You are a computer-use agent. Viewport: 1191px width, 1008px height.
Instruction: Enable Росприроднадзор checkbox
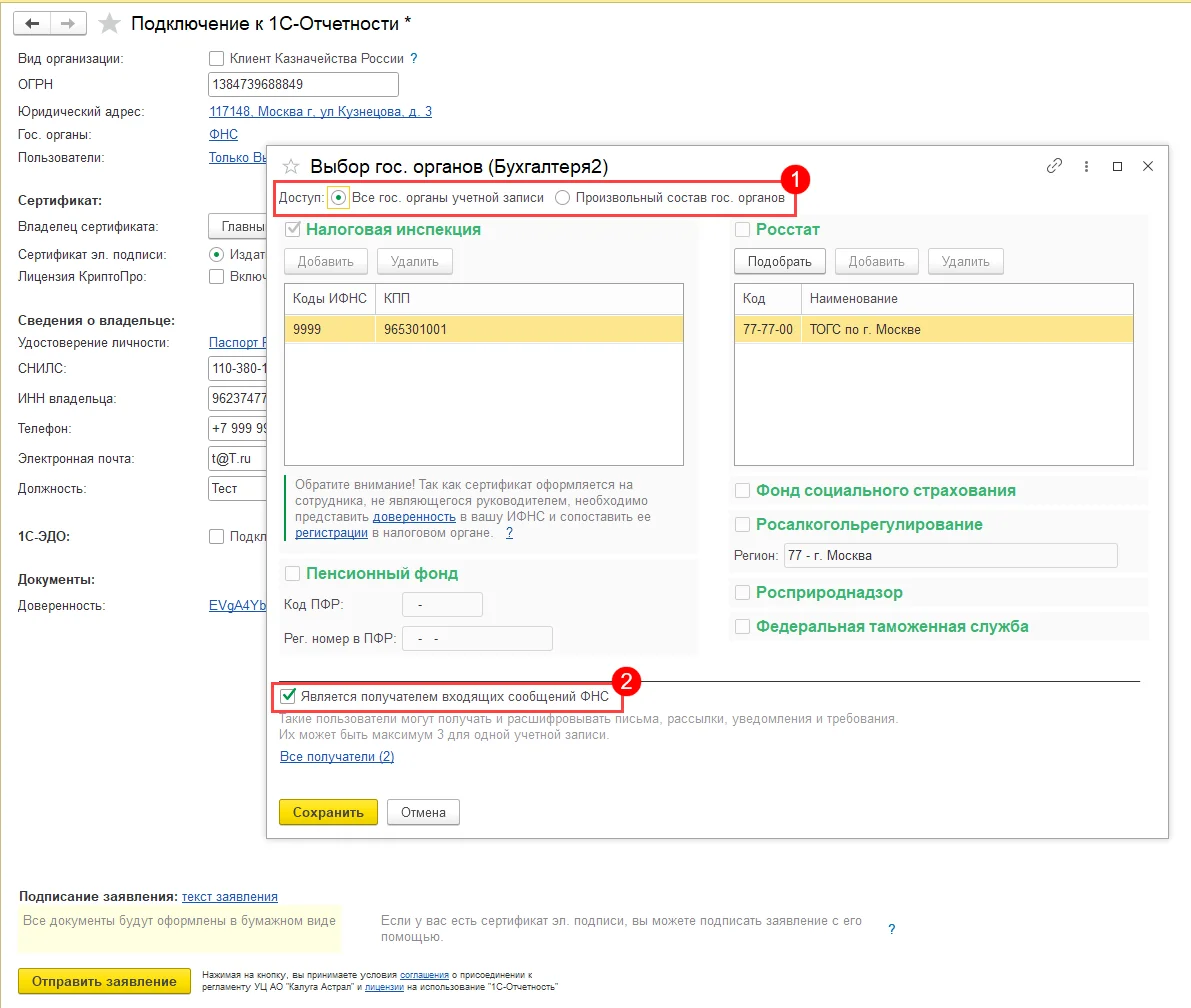(743, 592)
